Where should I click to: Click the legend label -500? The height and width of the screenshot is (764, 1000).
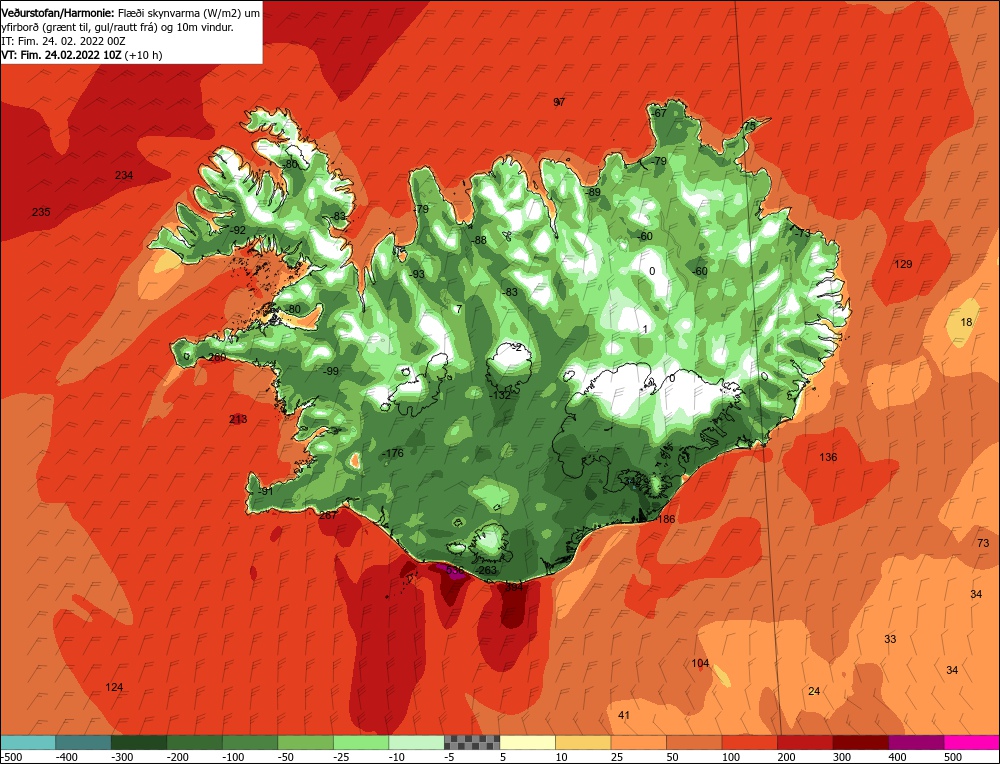tap(12, 757)
